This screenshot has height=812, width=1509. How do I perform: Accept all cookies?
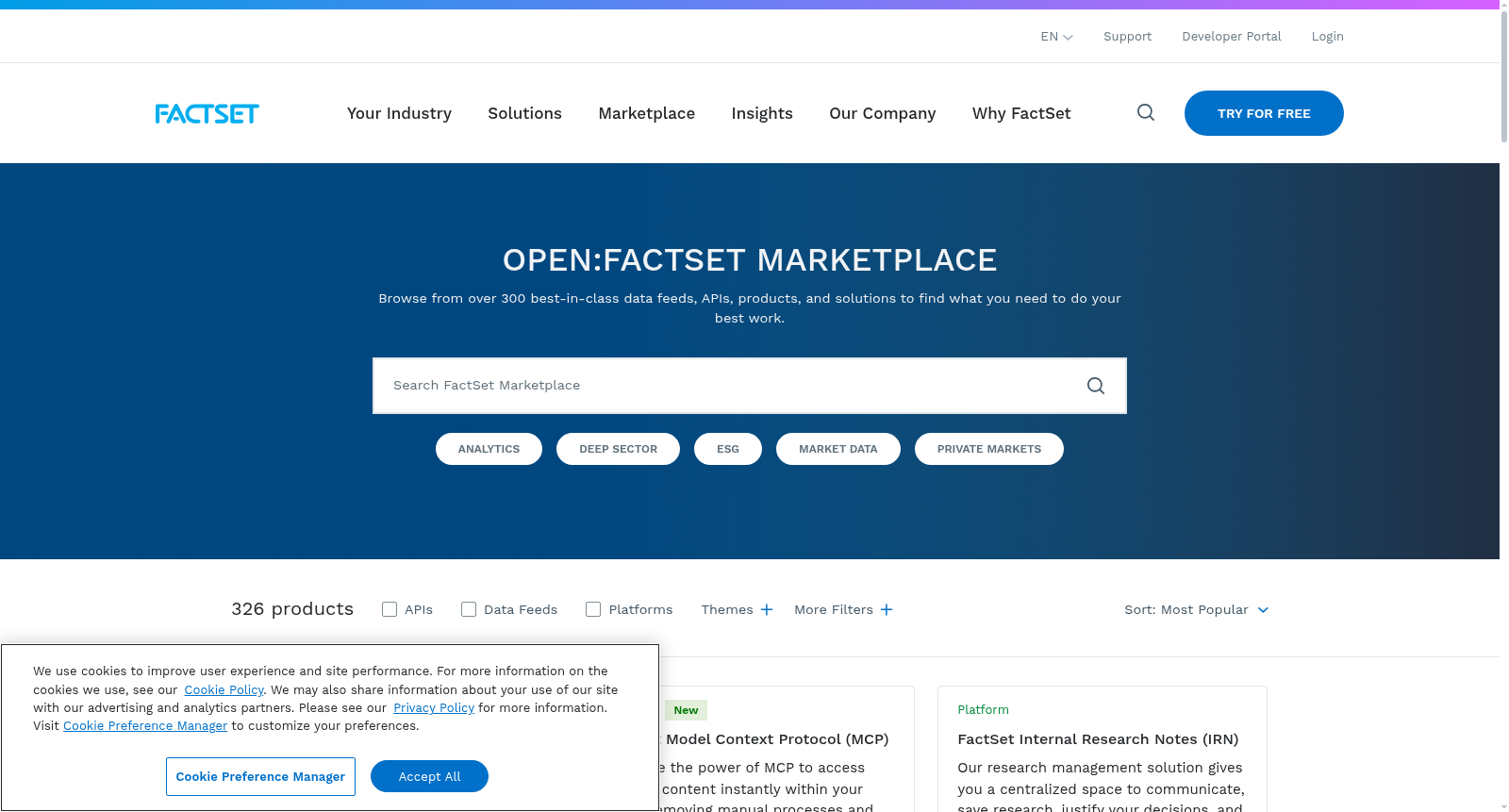(x=429, y=777)
